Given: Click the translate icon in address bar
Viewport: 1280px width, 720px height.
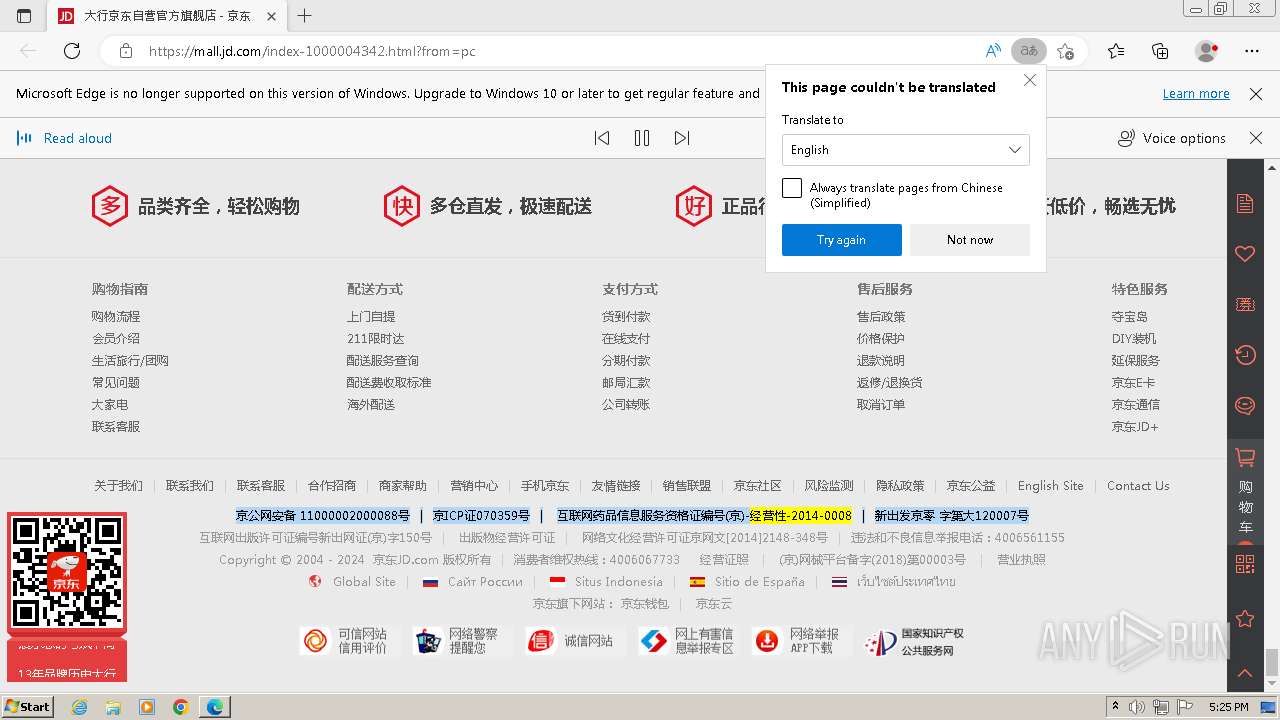Looking at the screenshot, I should click(1028, 51).
